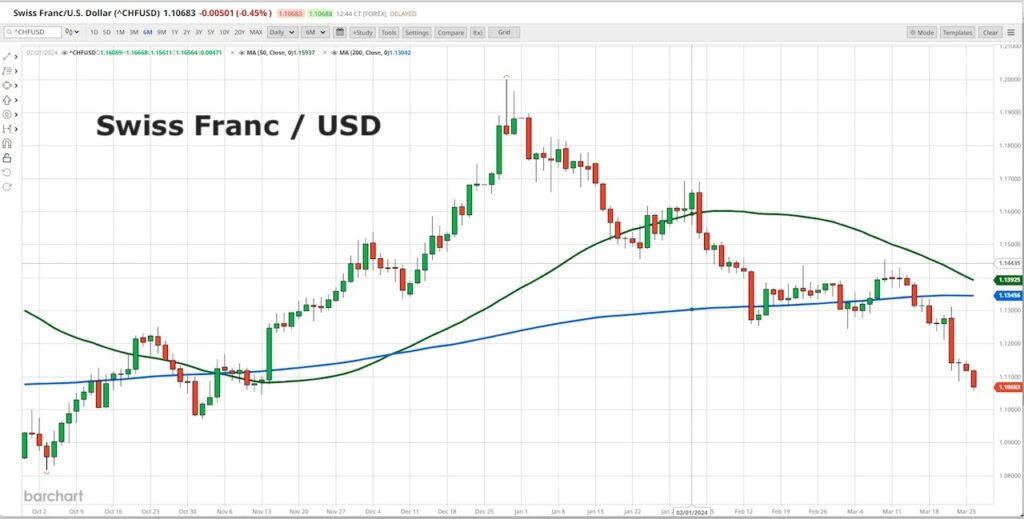Select the 2Y time range
The image size is (1024, 519).
(187, 32)
